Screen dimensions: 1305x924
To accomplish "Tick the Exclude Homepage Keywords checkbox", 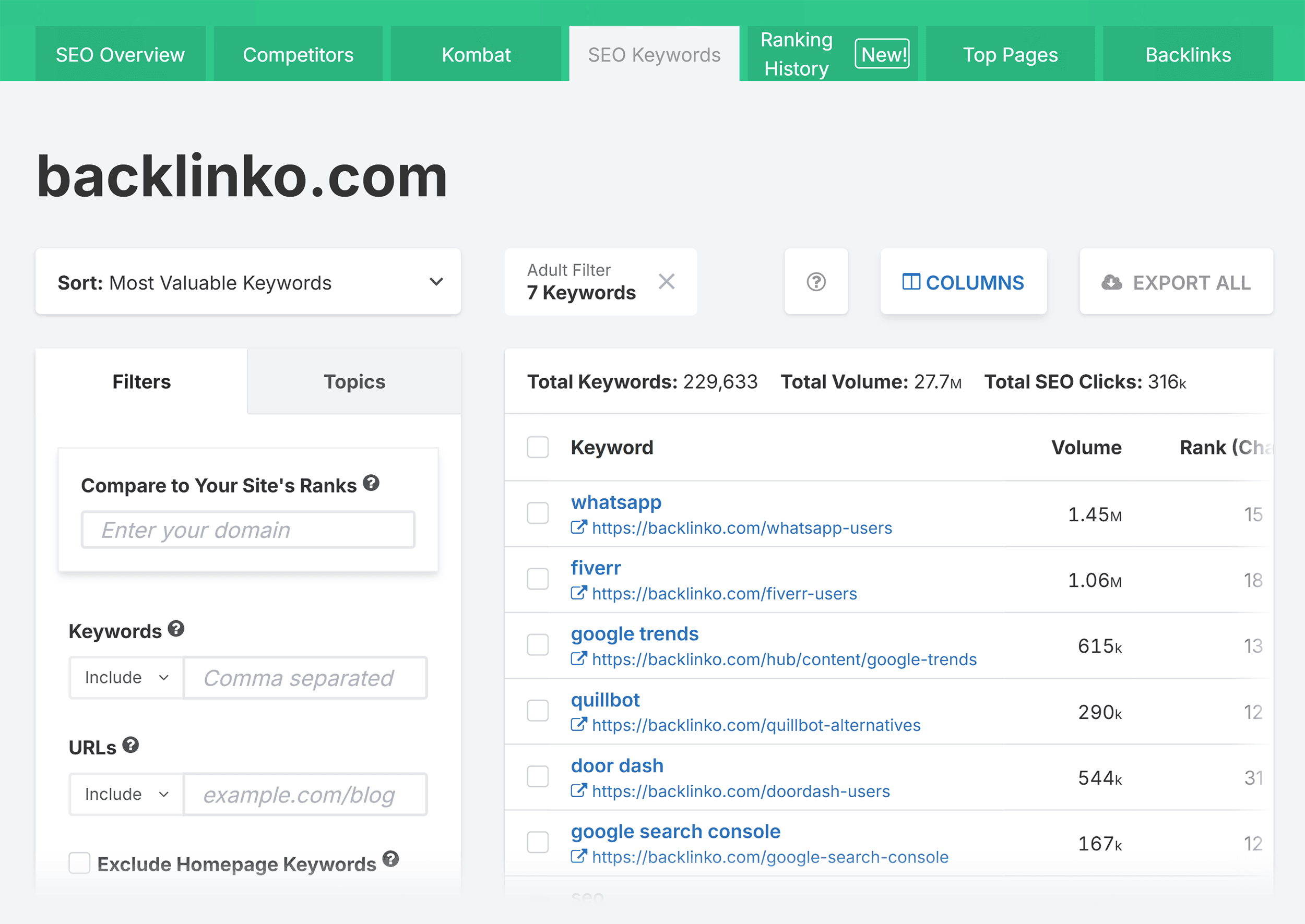I will coord(79,863).
